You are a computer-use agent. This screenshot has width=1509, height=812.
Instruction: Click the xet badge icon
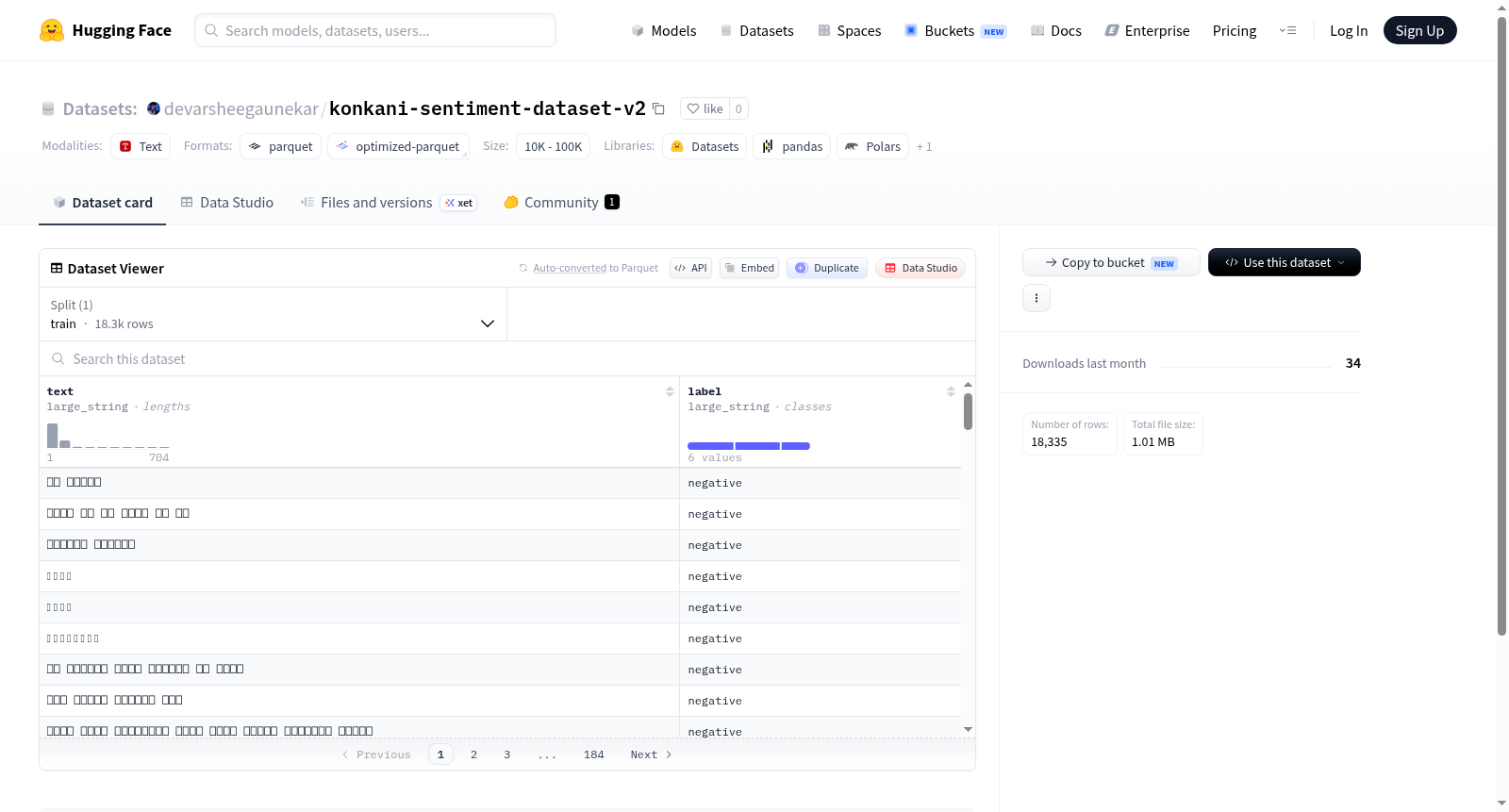(459, 203)
